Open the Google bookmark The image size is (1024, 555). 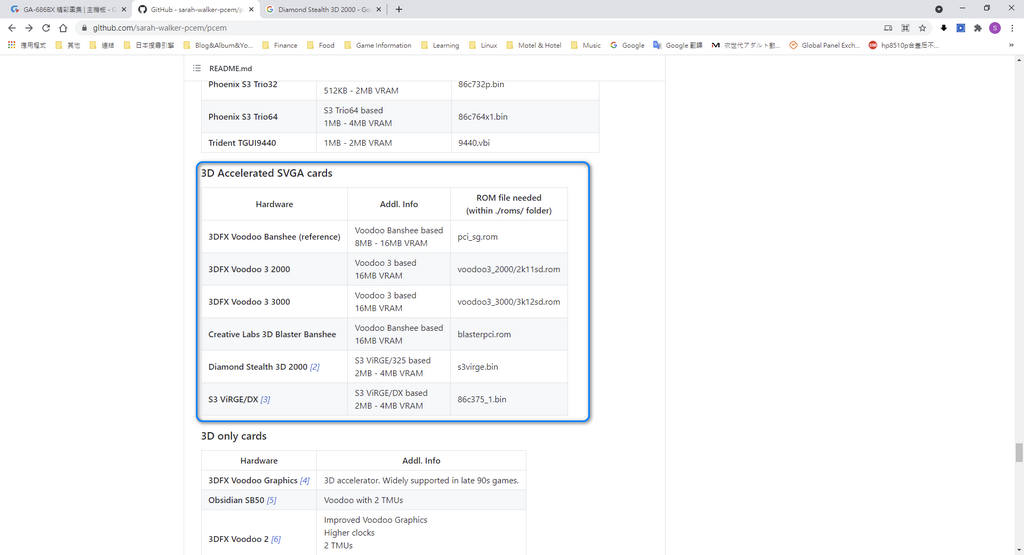point(627,45)
